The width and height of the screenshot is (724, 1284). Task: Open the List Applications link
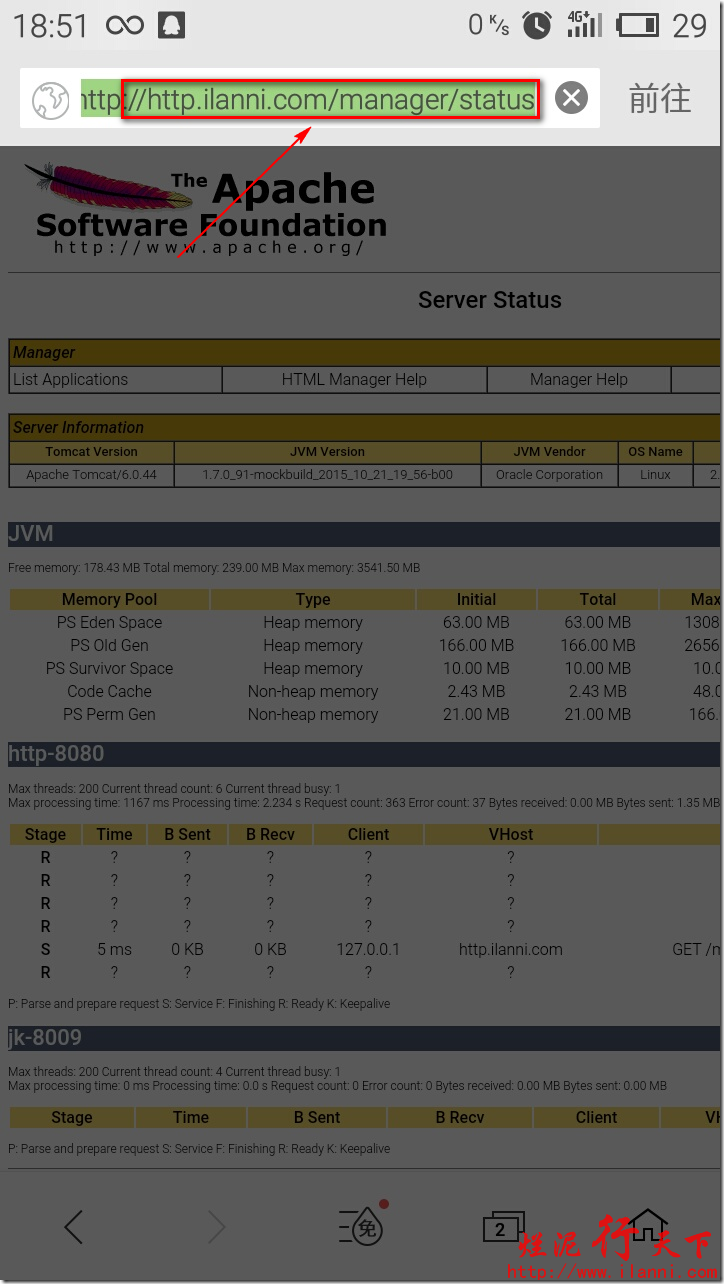click(x=70, y=380)
